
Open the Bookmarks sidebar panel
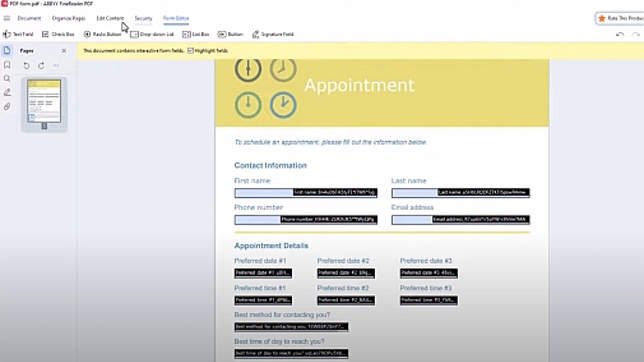[x=7, y=65]
